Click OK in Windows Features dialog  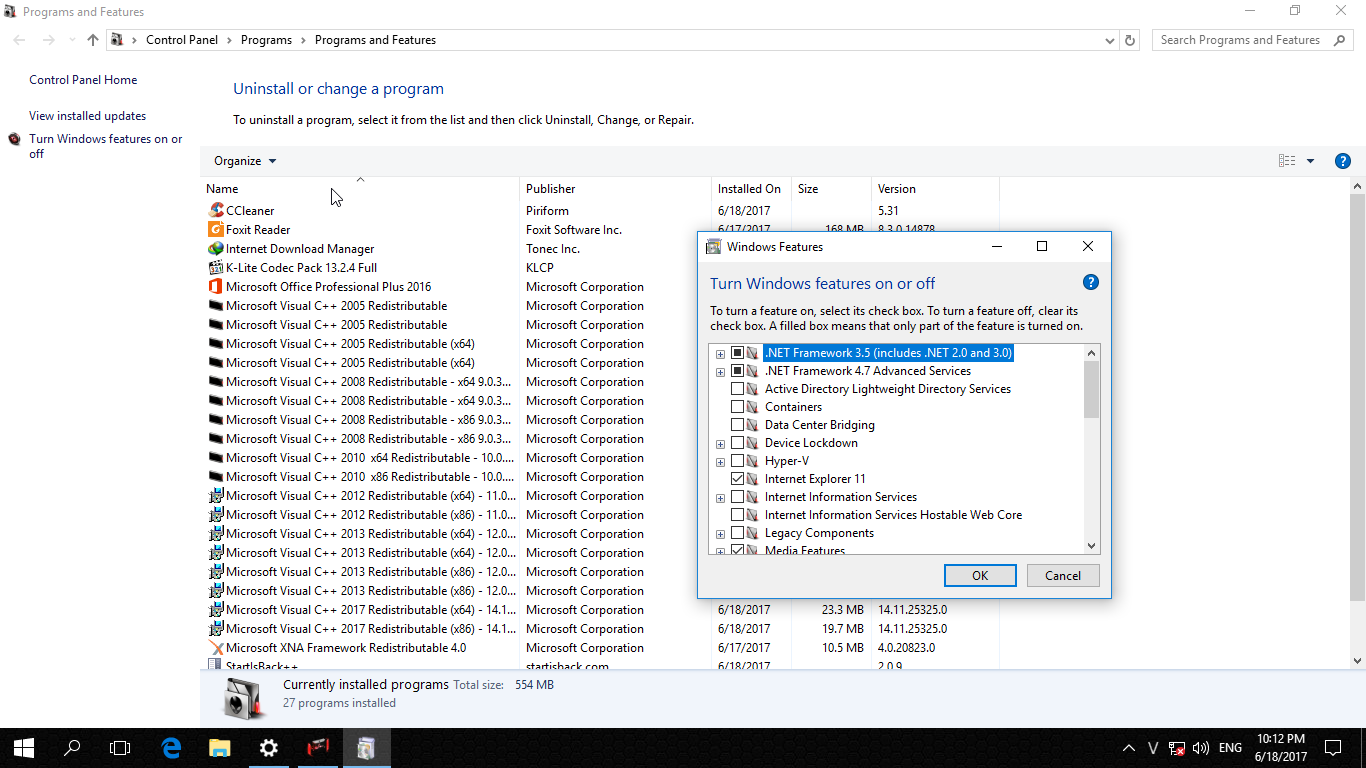[980, 575]
